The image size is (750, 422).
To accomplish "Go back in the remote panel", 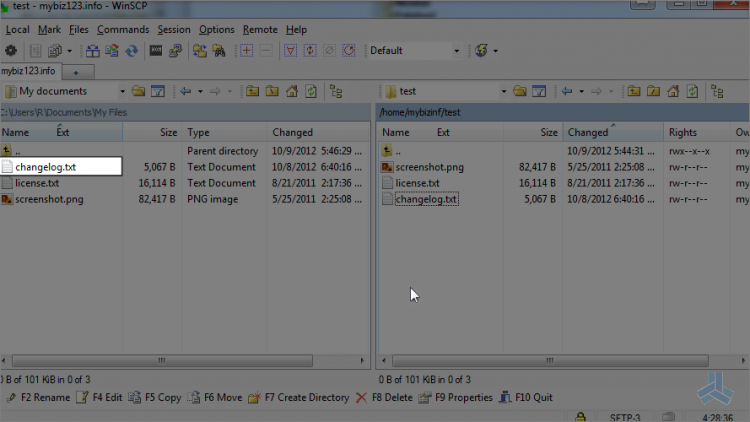I will click(x=567, y=91).
